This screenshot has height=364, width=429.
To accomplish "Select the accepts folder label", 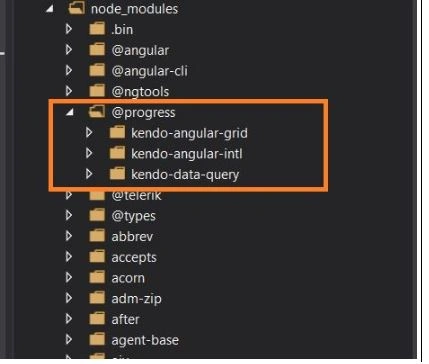I will (134, 257).
